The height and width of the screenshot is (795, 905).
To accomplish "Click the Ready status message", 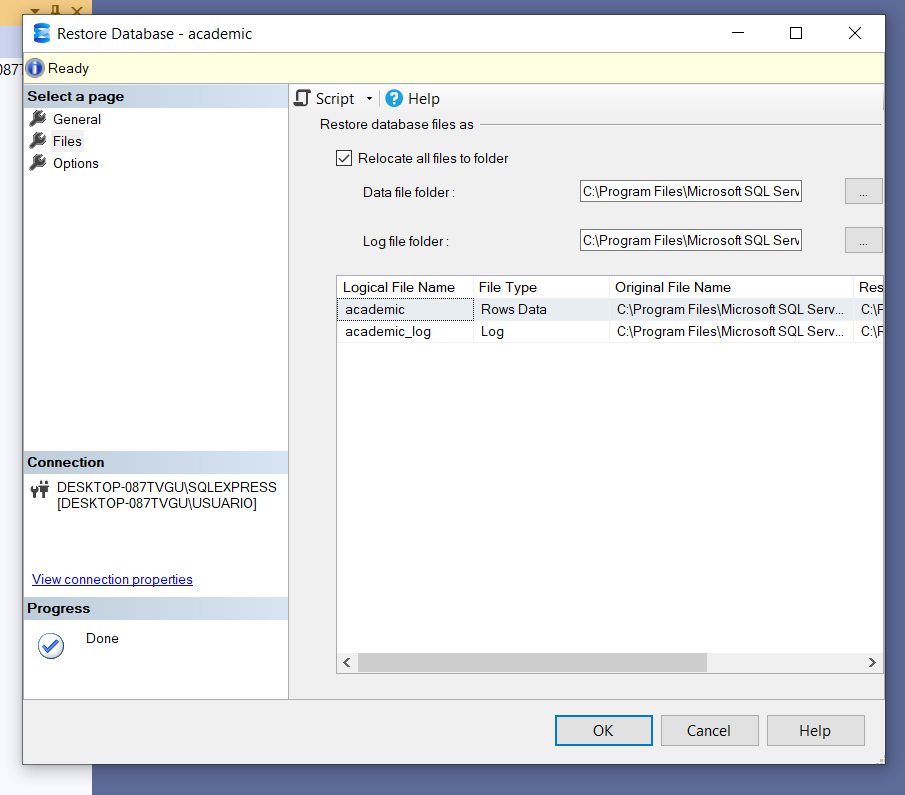I will (x=69, y=68).
